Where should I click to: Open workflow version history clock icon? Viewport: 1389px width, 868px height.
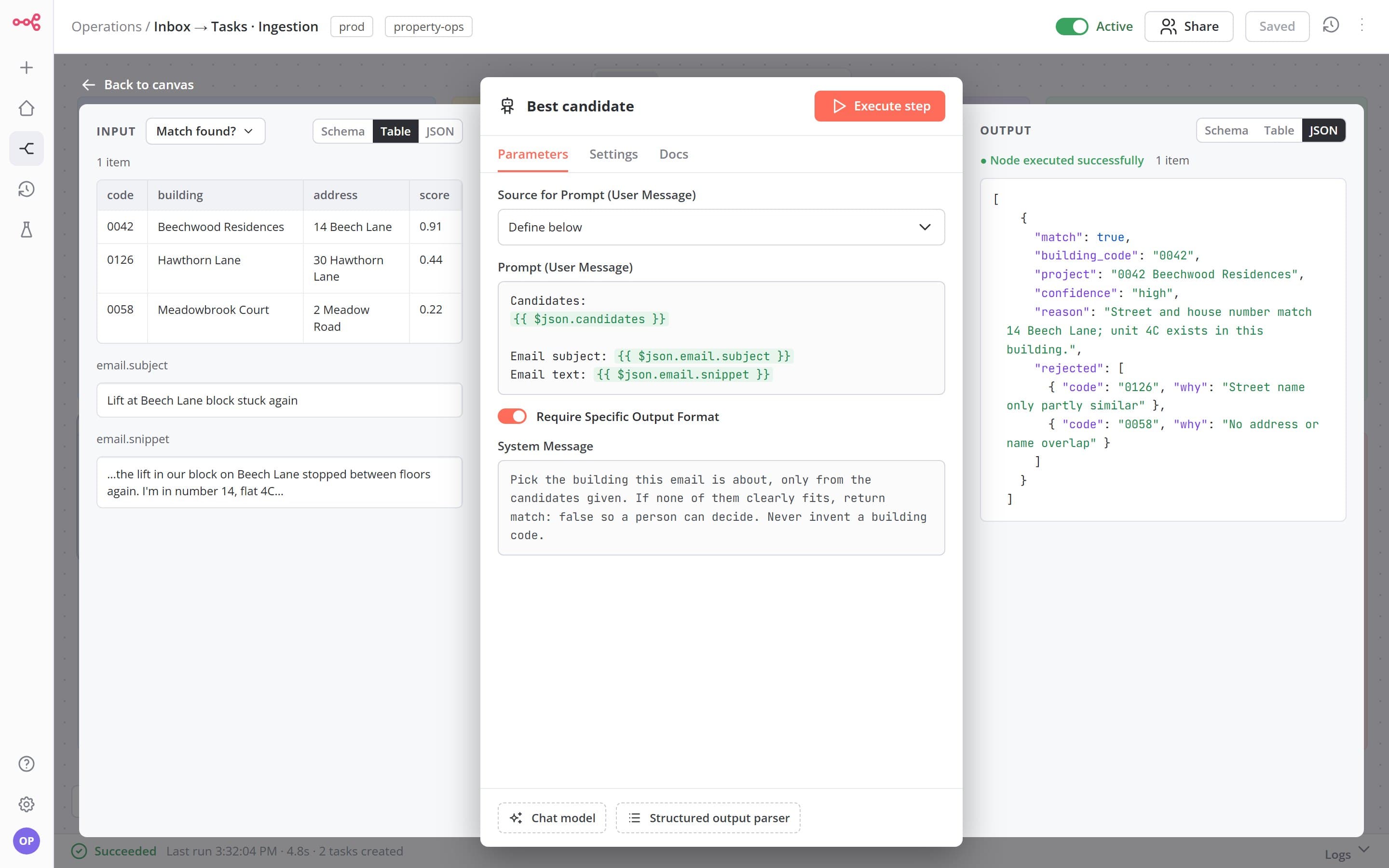pyautogui.click(x=1331, y=25)
